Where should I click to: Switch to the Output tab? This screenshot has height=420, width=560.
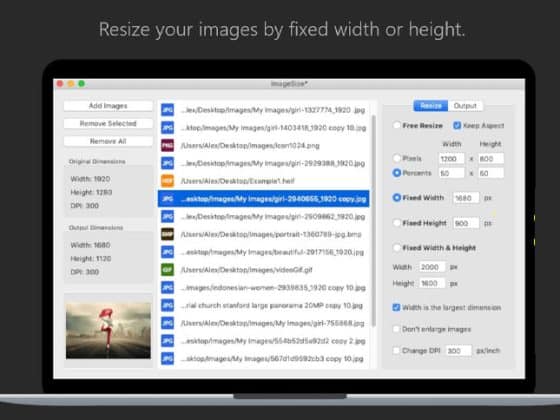(x=465, y=106)
